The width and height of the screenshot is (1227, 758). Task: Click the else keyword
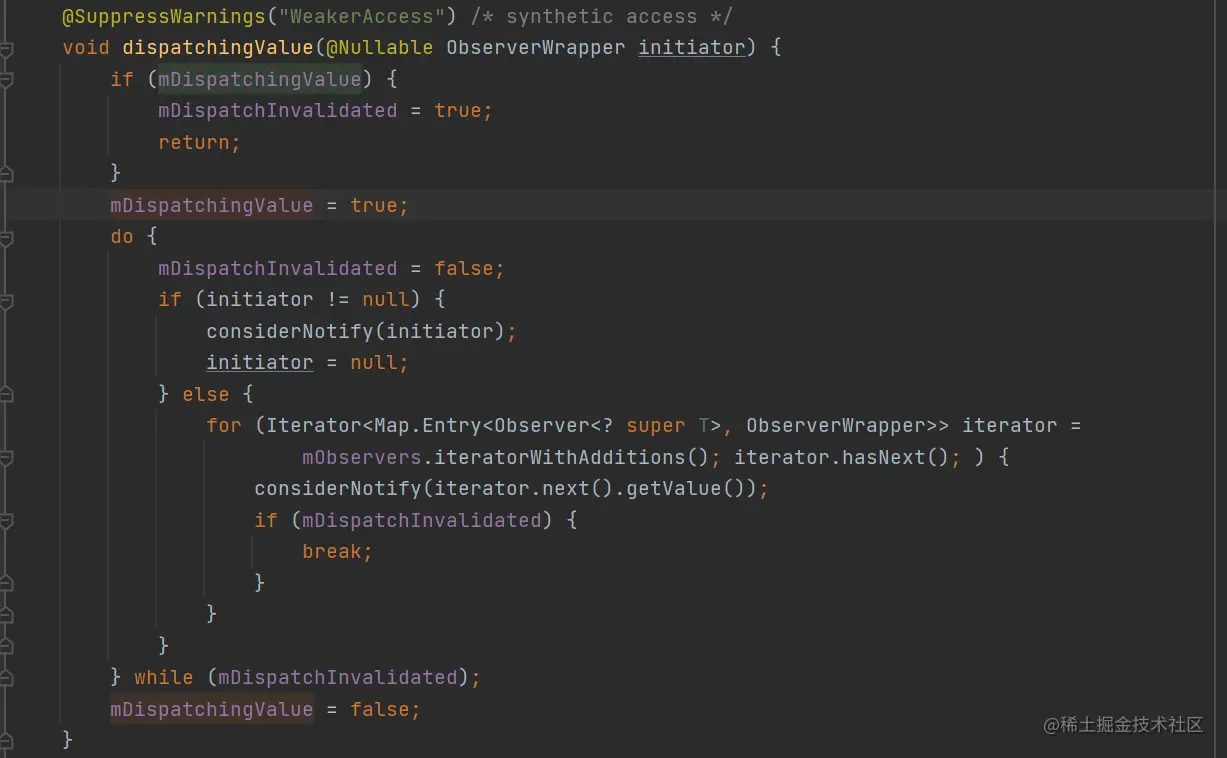pos(206,394)
